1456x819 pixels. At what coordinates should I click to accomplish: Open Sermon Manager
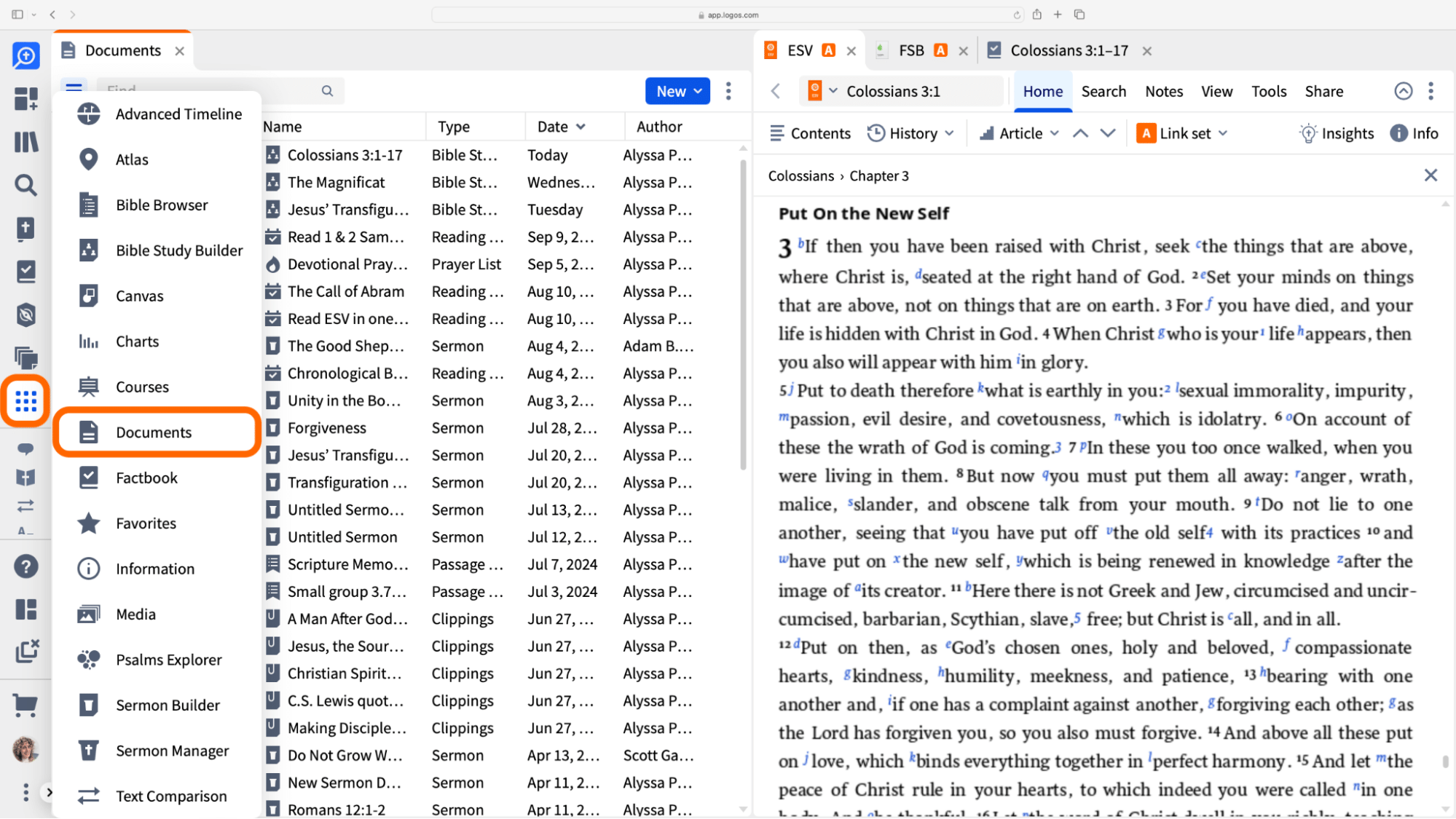tap(159, 751)
